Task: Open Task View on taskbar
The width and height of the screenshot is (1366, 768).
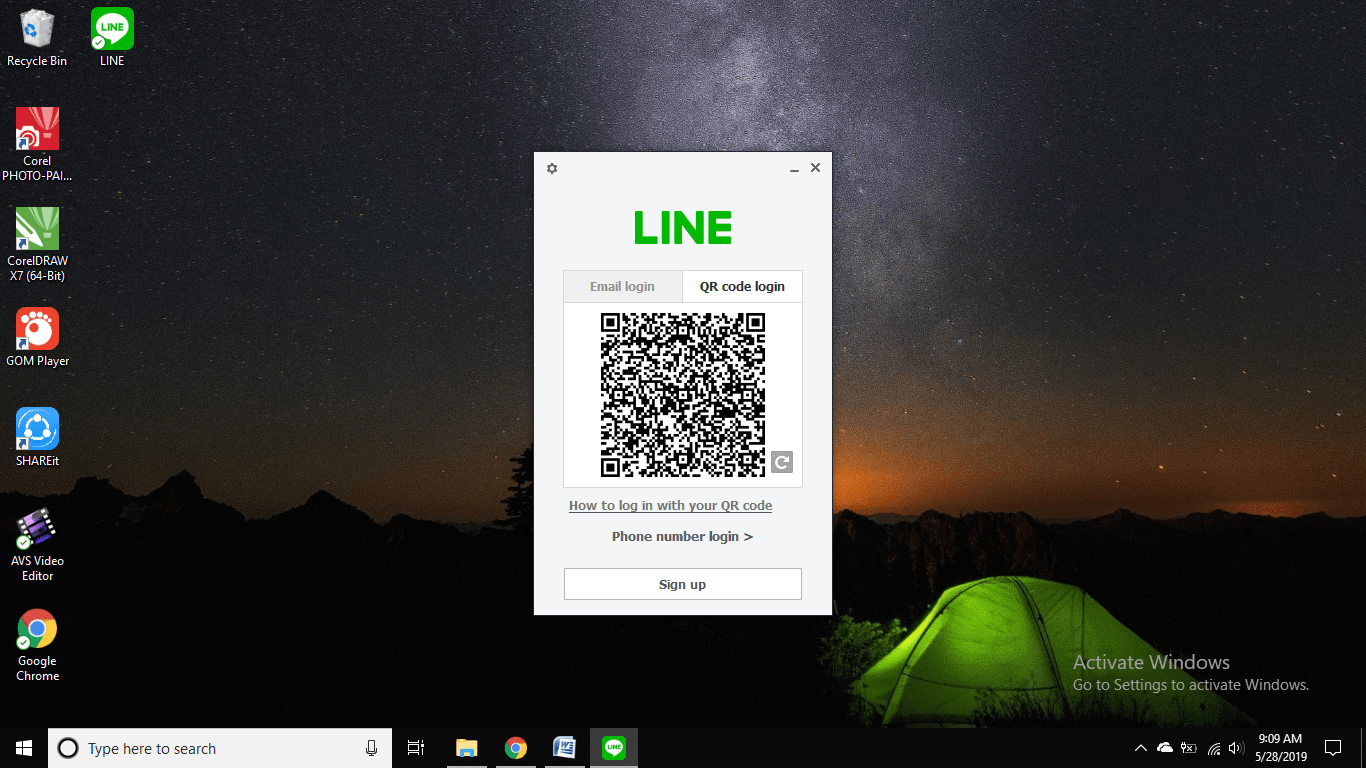Action: 416,748
